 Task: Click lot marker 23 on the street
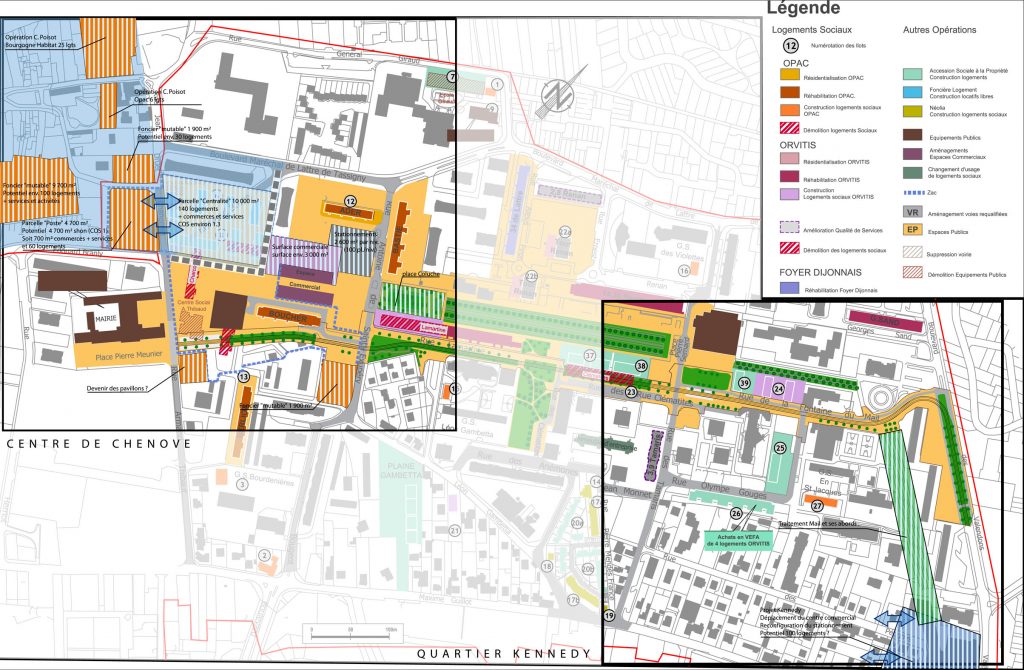point(630,392)
